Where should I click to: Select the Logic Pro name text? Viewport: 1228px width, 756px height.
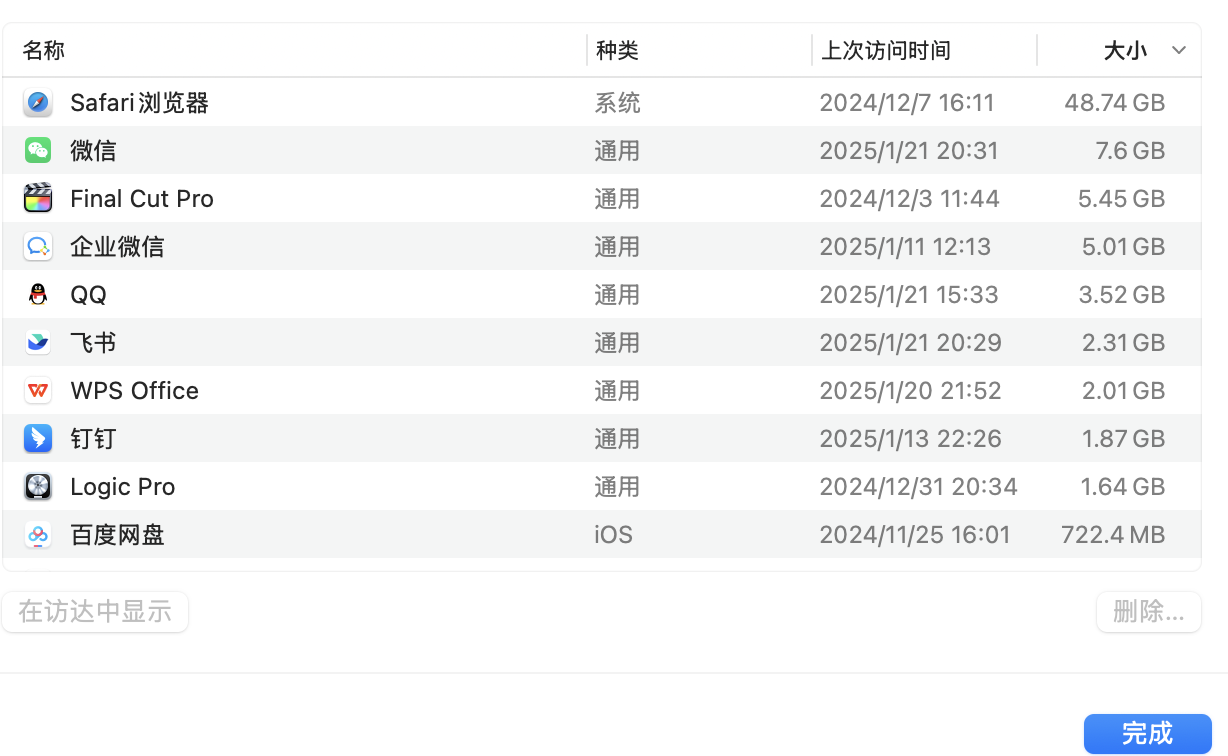pyautogui.click(x=122, y=487)
